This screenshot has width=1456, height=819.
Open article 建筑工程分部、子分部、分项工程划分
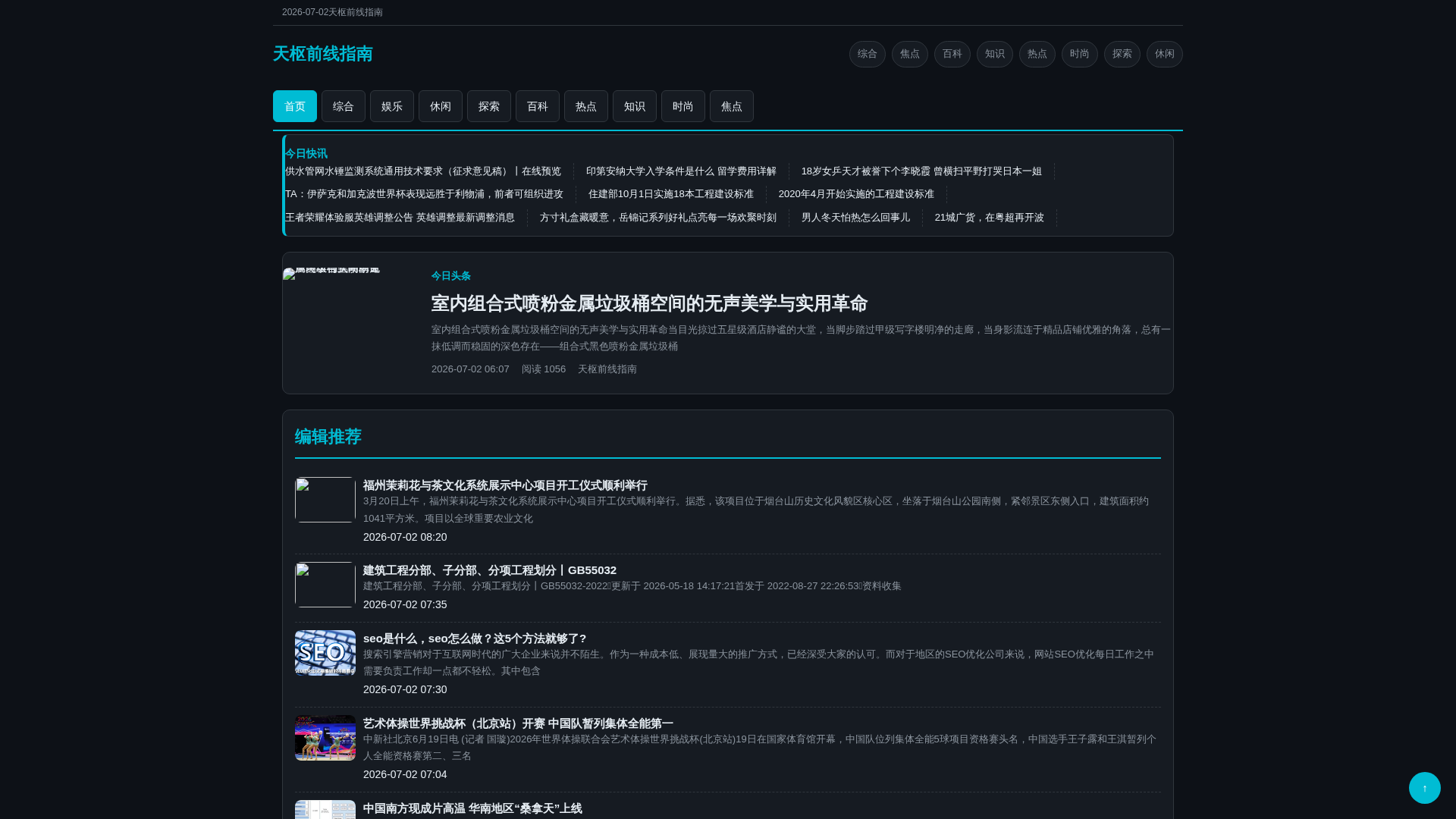point(490,570)
